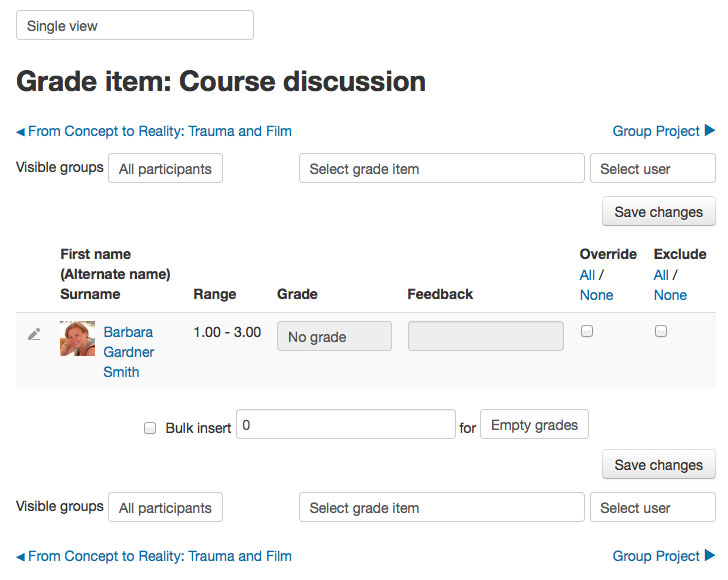Click the top left back arrow icon

click(20, 132)
